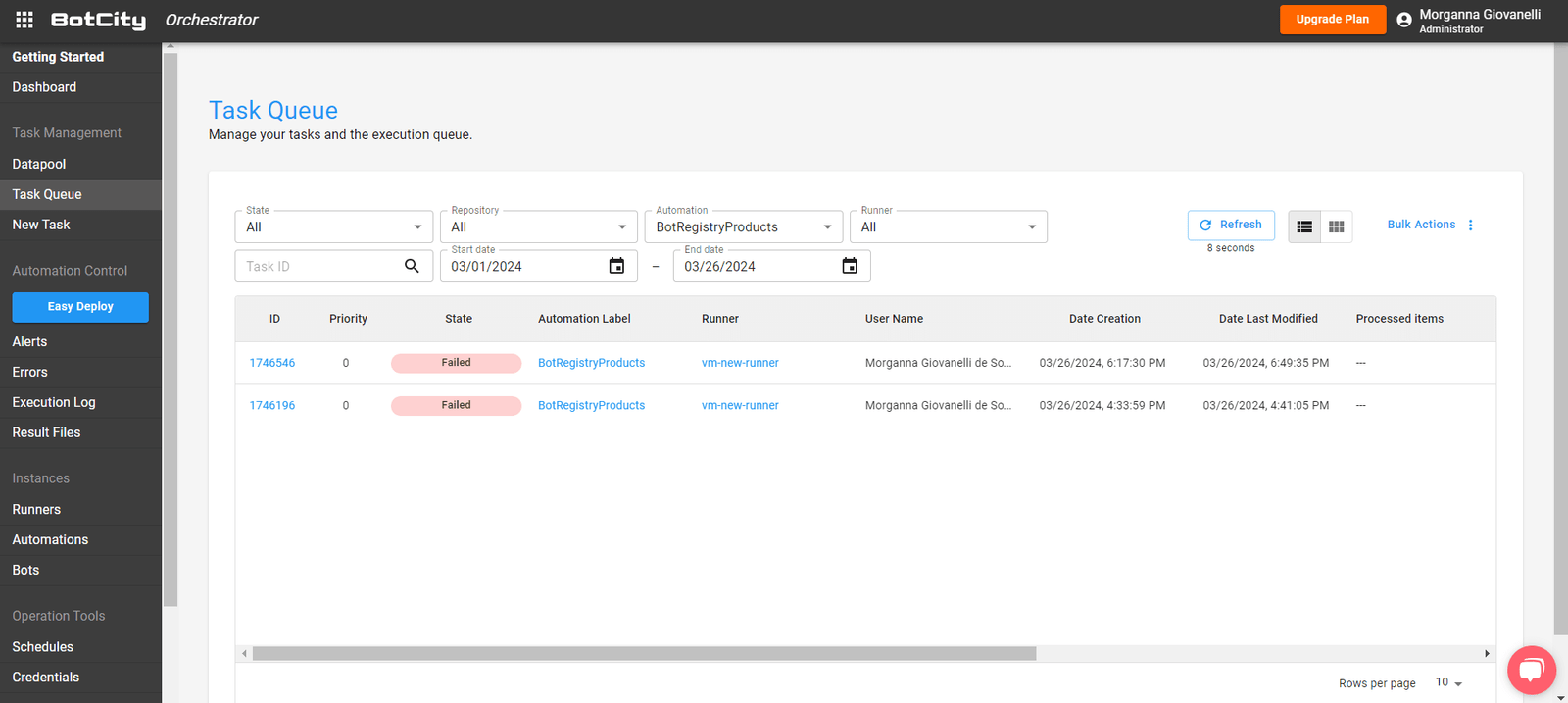1568x703 pixels.
Task: Click the page vertical scrollbar thumb
Action: click(1561, 339)
